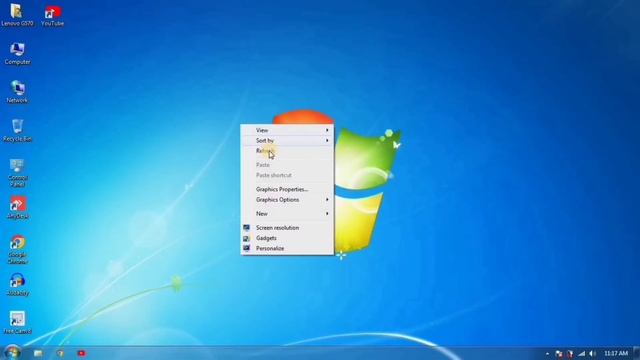Expand the Sort by submenu
640x360 pixels.
287,140
